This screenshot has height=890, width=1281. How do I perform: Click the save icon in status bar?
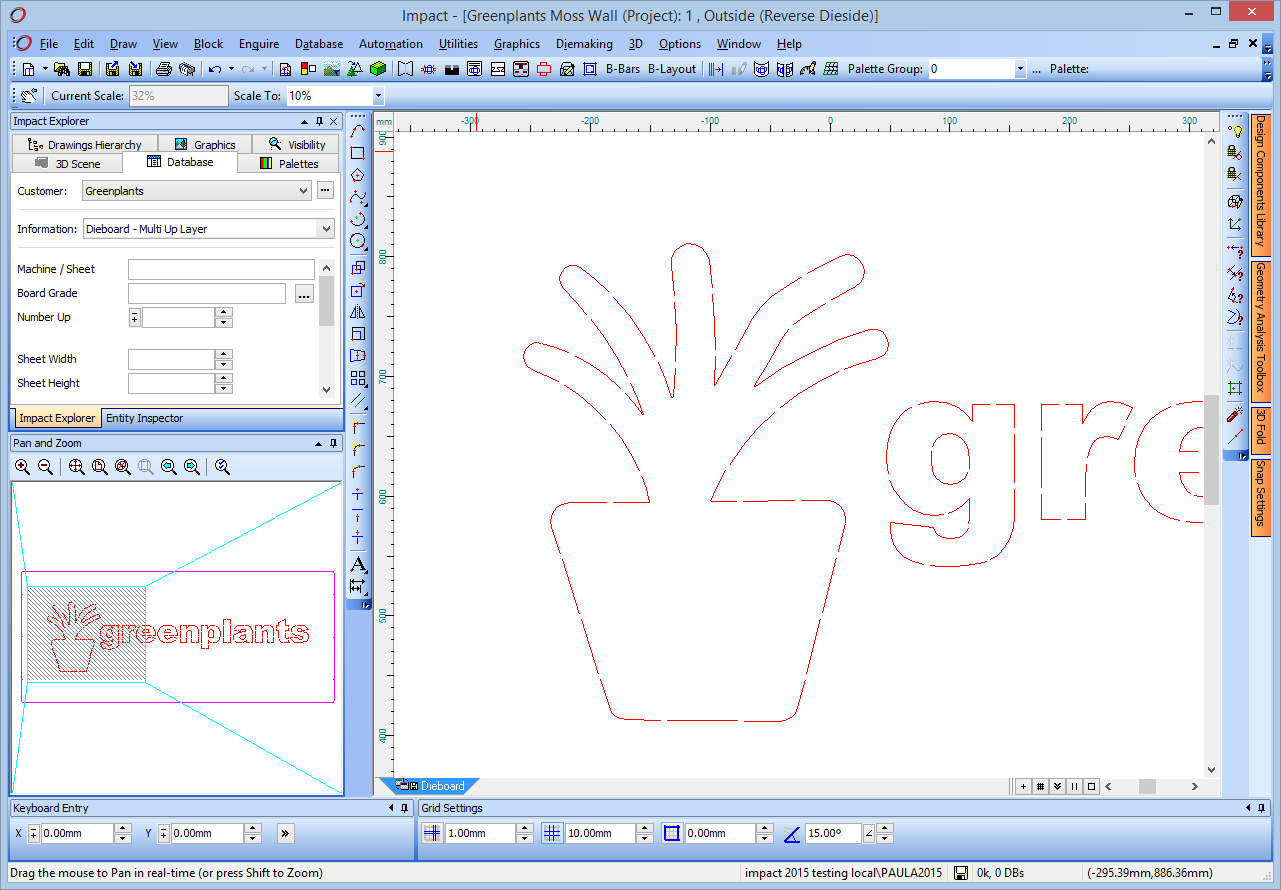pos(960,873)
